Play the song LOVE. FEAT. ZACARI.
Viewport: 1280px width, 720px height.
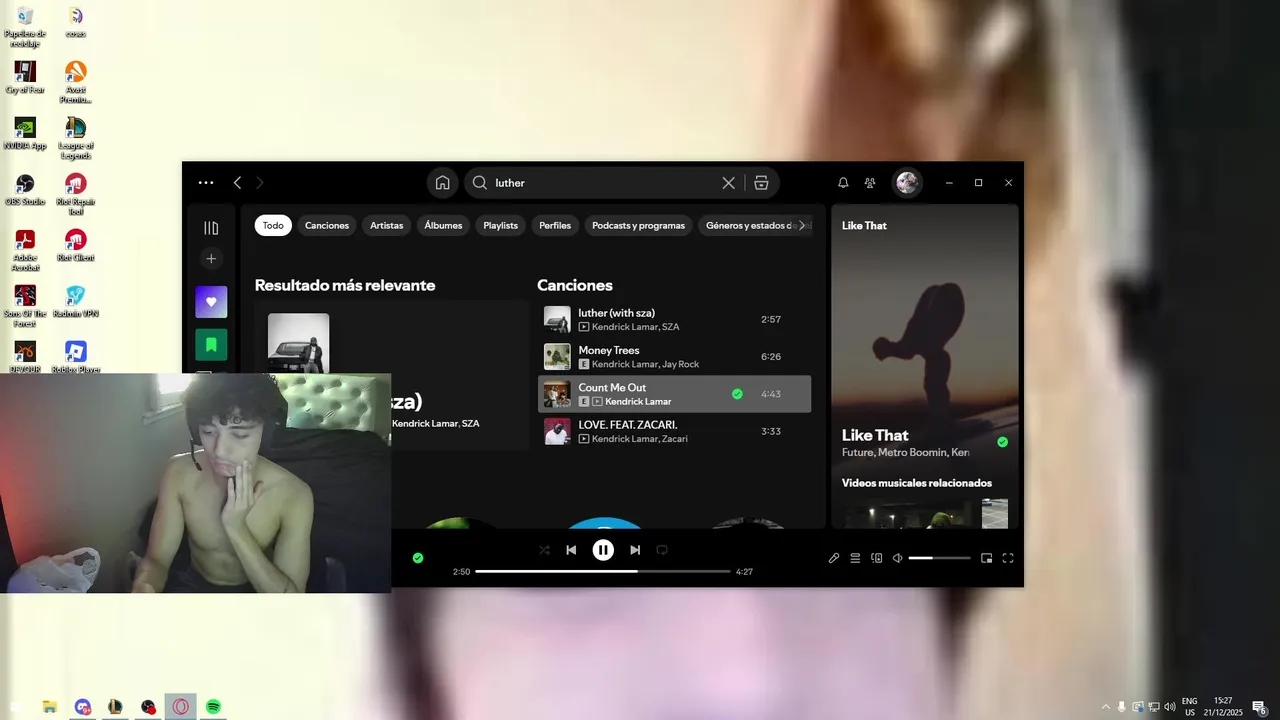tap(675, 431)
